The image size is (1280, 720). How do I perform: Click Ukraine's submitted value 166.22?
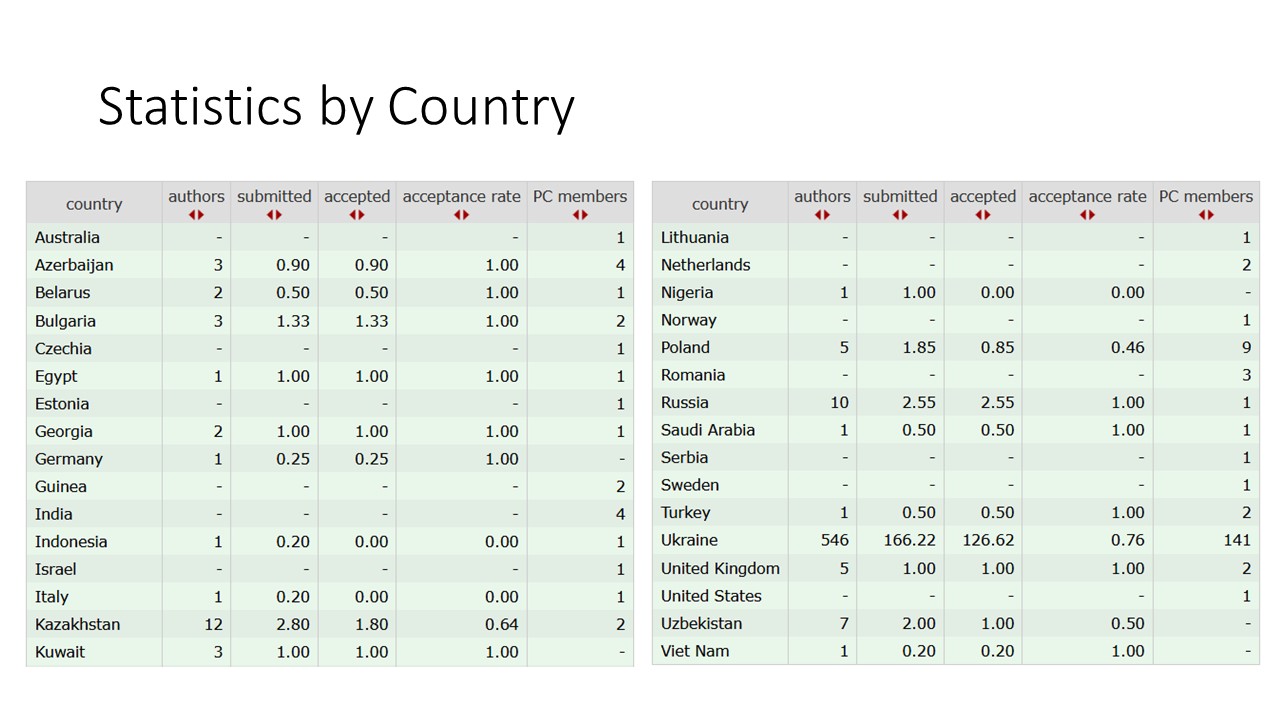(x=910, y=540)
